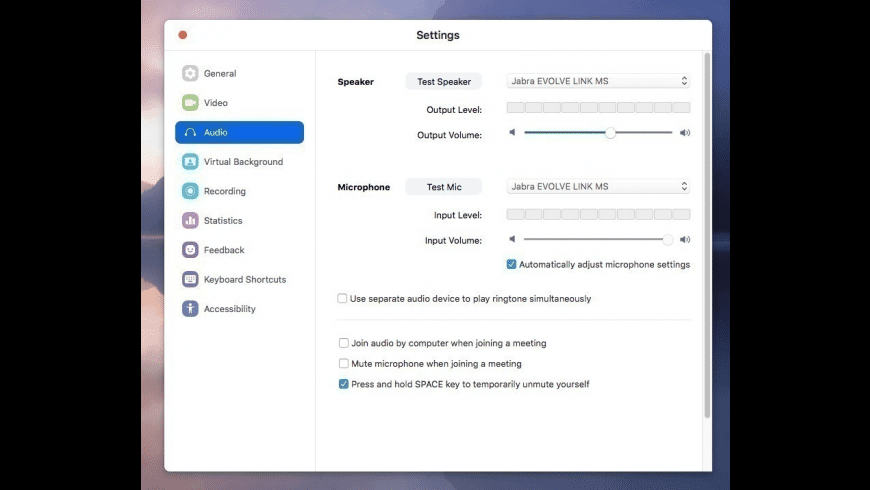Disable automatically adjust microphone settings
870x490 pixels.
[512, 265]
